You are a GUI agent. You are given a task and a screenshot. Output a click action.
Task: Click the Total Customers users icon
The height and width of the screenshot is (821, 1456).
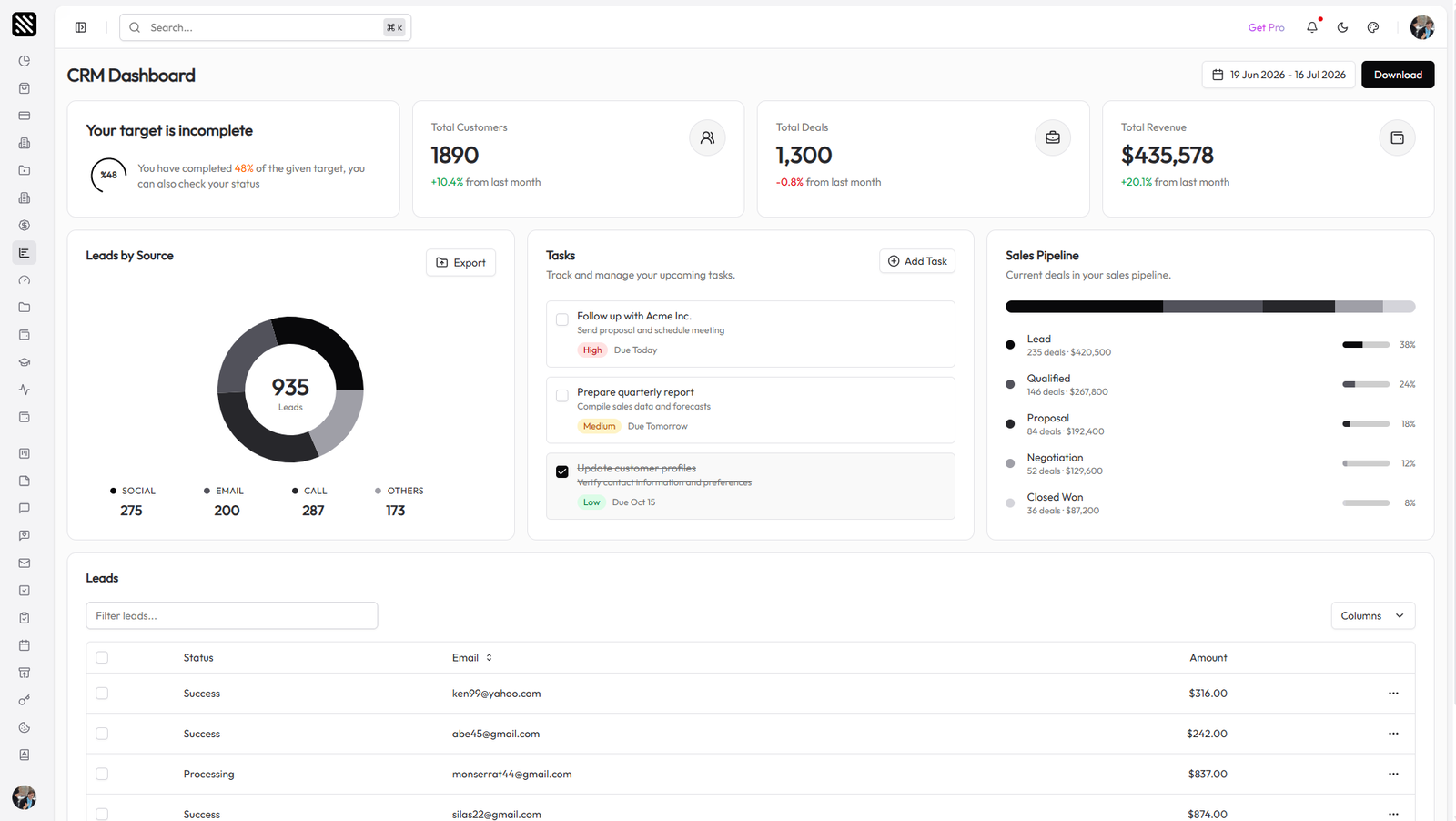tap(707, 138)
